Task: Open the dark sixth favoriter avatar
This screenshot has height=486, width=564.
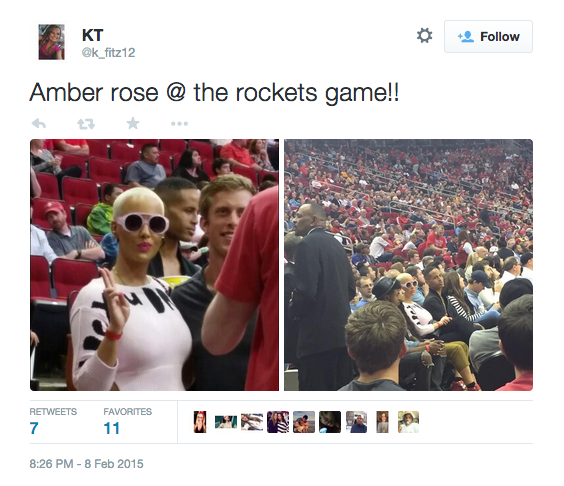Action: (330, 422)
